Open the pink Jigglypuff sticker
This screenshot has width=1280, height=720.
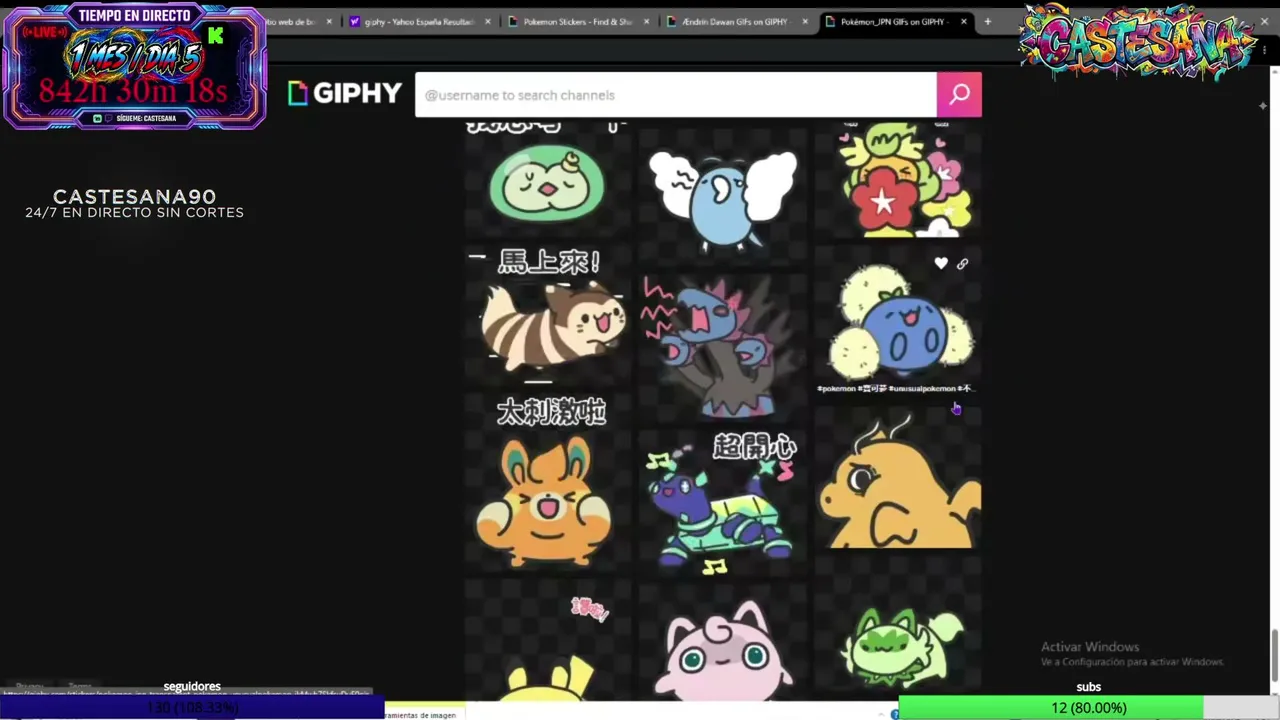pyautogui.click(x=723, y=645)
